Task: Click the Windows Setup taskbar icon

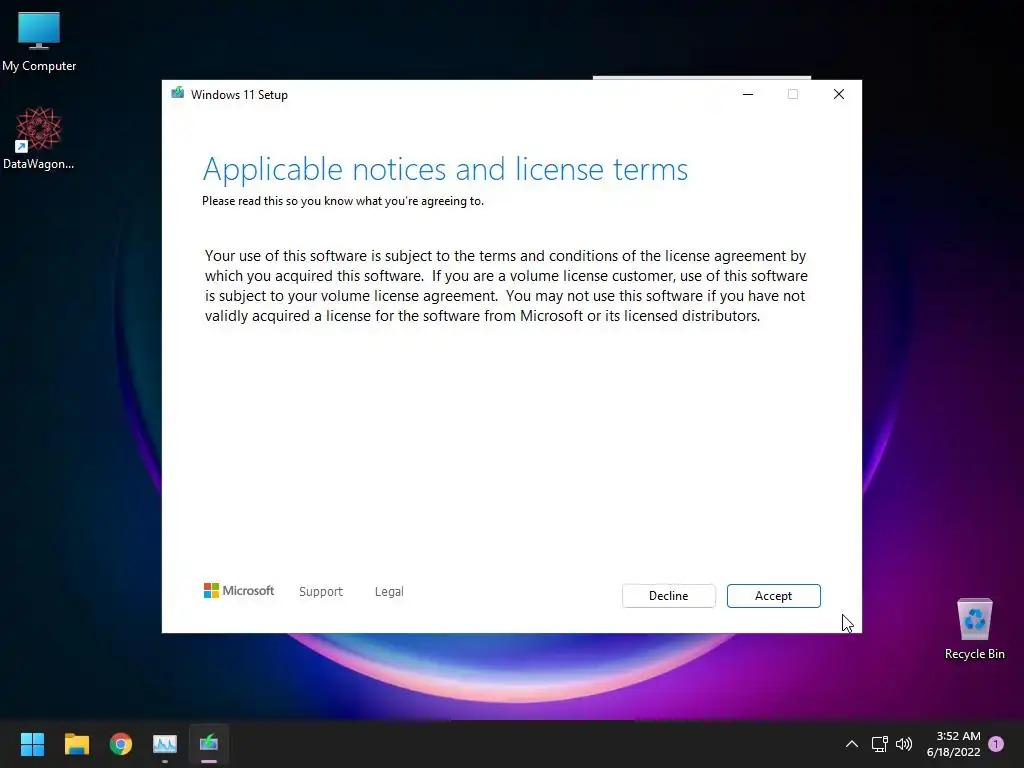Action: pyautogui.click(x=209, y=744)
